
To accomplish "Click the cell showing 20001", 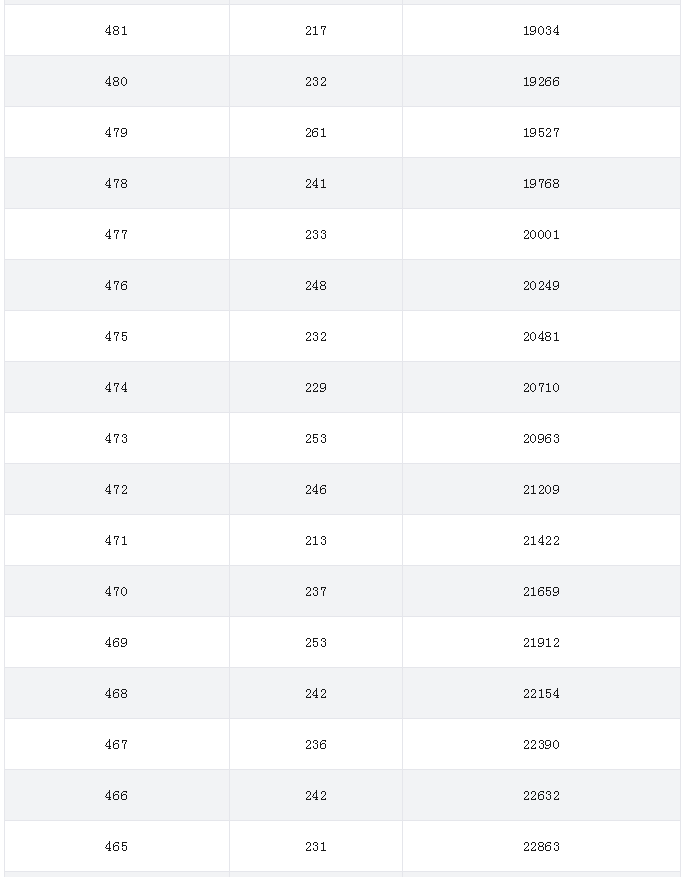I will click(x=541, y=234).
